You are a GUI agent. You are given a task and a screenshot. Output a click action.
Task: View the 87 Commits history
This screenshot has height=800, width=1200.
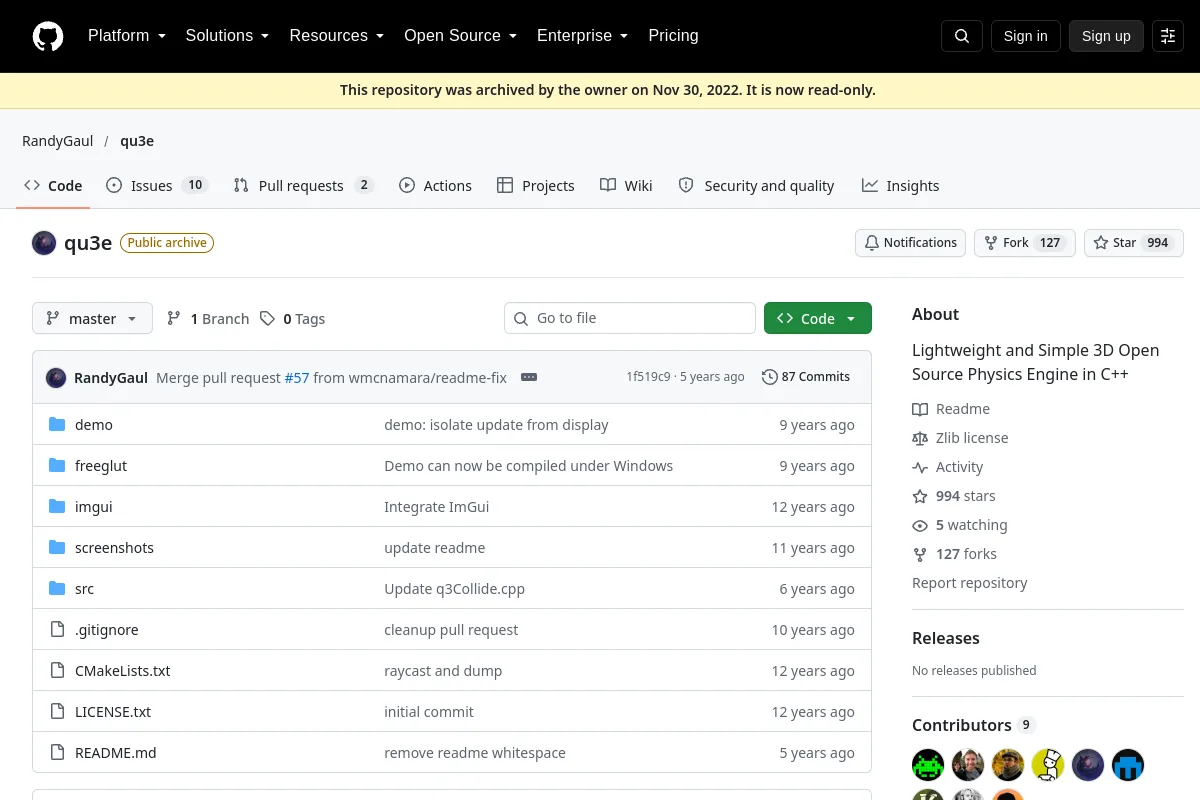(806, 377)
